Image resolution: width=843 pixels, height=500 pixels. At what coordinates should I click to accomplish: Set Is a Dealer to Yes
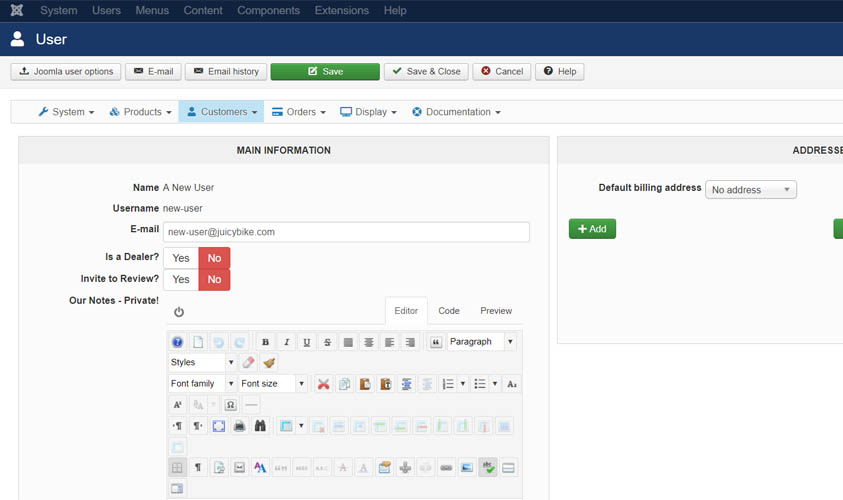tap(181, 258)
